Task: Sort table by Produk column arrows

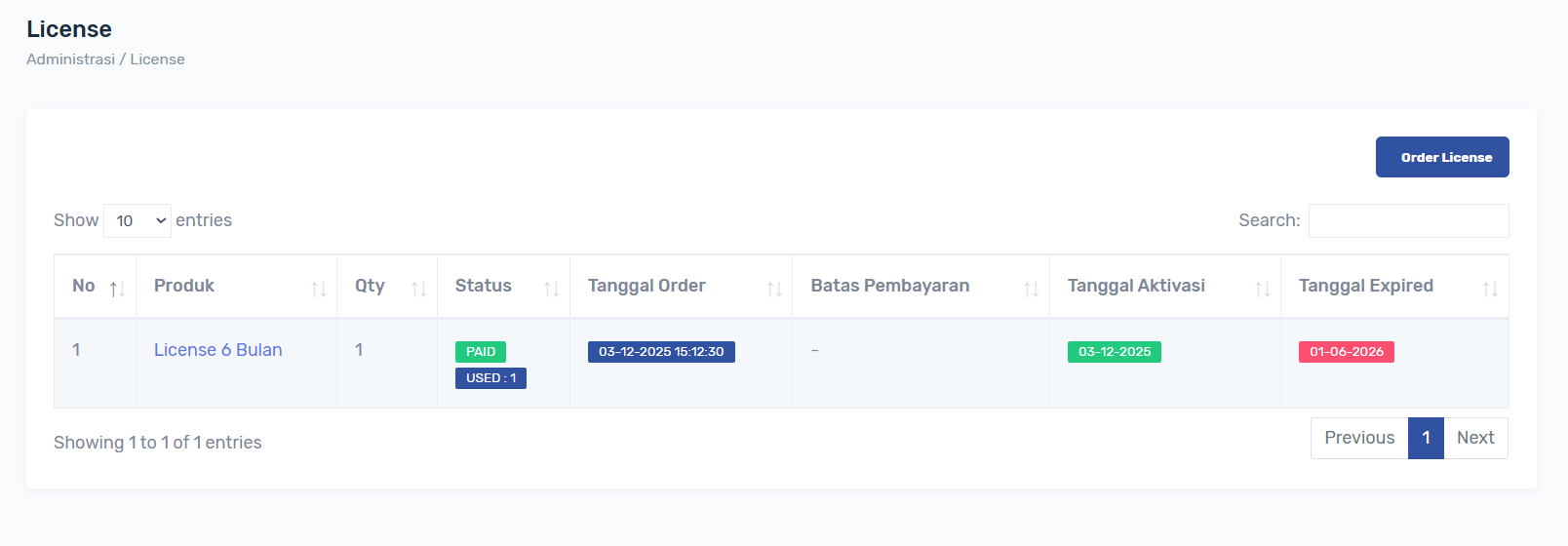Action: (318, 289)
